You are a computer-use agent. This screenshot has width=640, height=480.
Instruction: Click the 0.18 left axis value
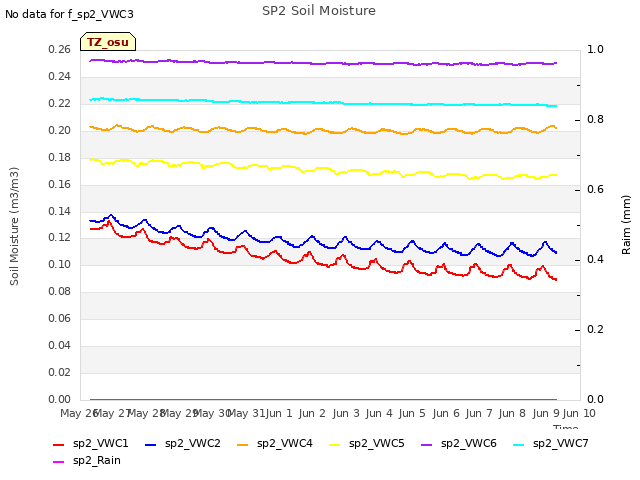click(60, 158)
